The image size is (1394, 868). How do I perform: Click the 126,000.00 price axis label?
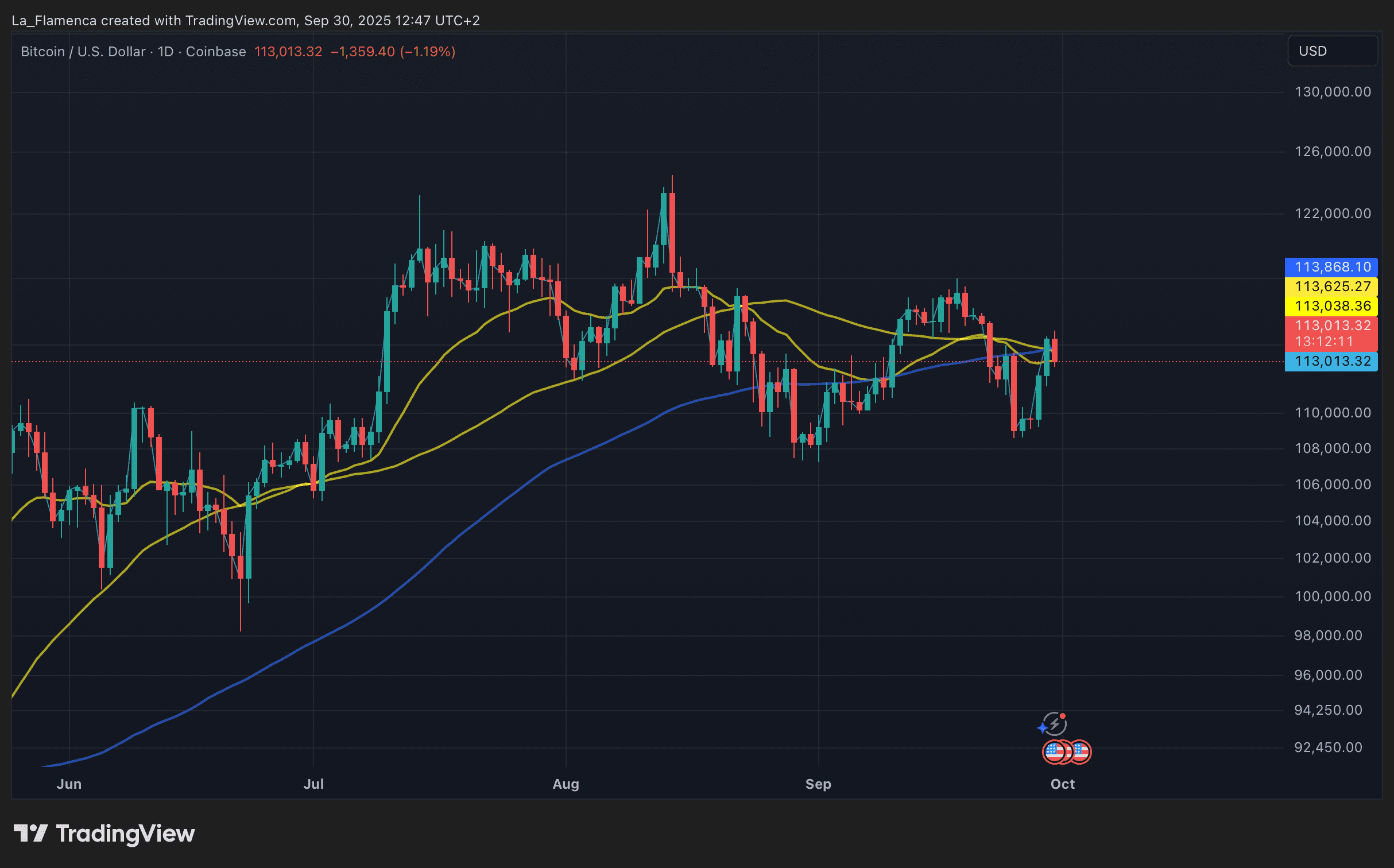point(1333,152)
